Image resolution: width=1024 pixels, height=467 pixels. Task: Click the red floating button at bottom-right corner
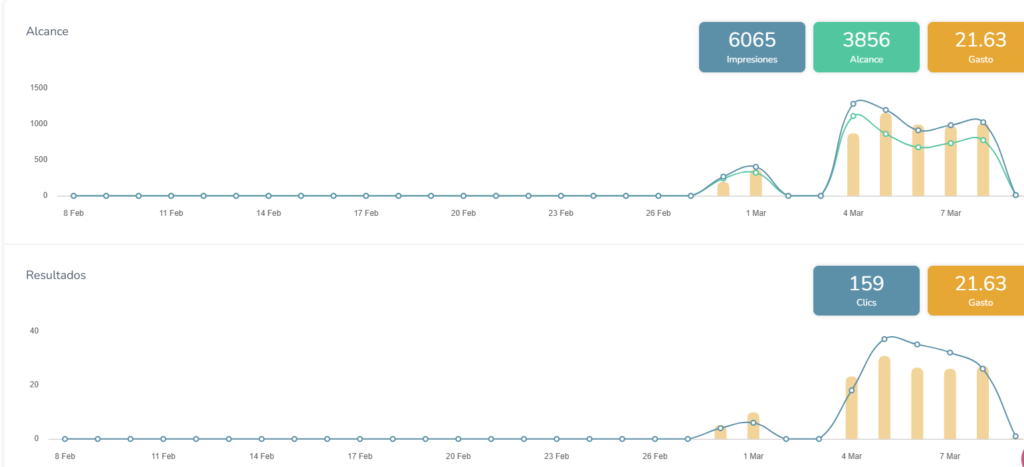point(1018,458)
